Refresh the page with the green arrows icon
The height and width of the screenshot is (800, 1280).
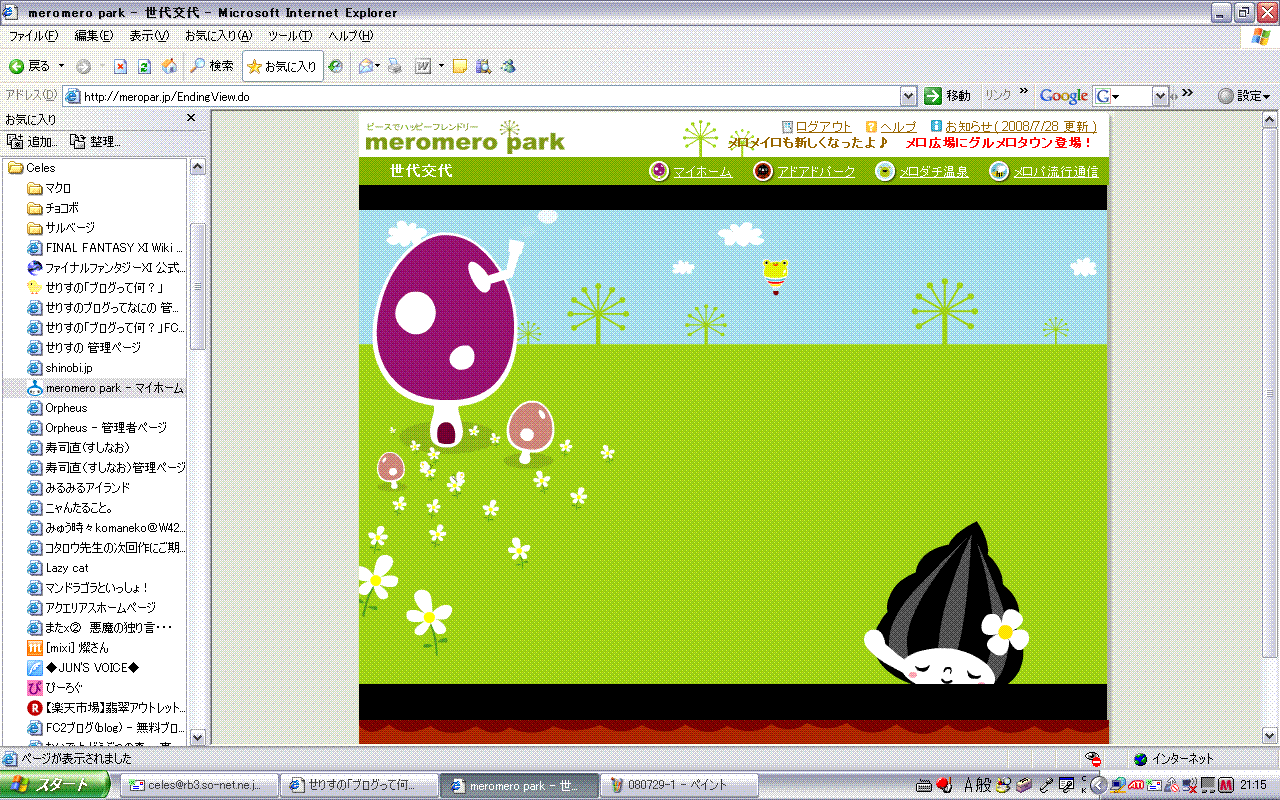pyautogui.click(x=144, y=66)
